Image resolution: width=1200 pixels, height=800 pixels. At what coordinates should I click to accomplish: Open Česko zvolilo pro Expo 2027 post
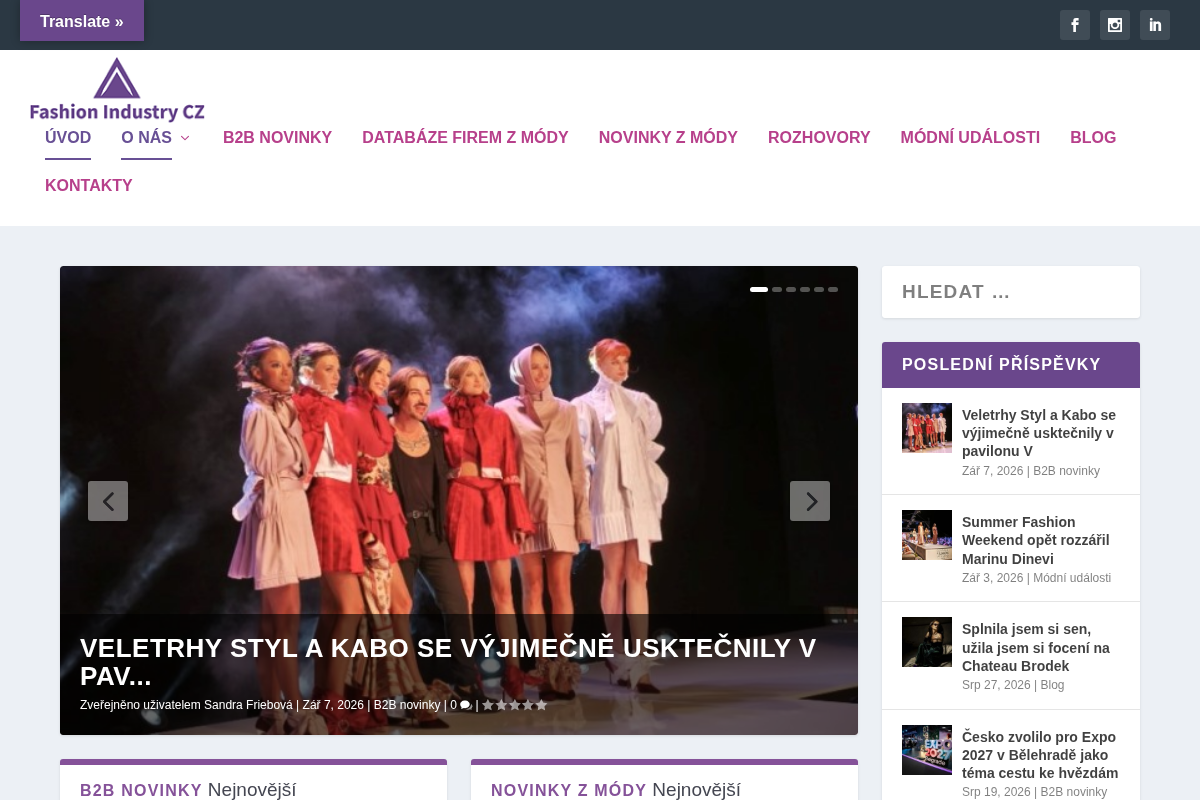coord(1040,755)
